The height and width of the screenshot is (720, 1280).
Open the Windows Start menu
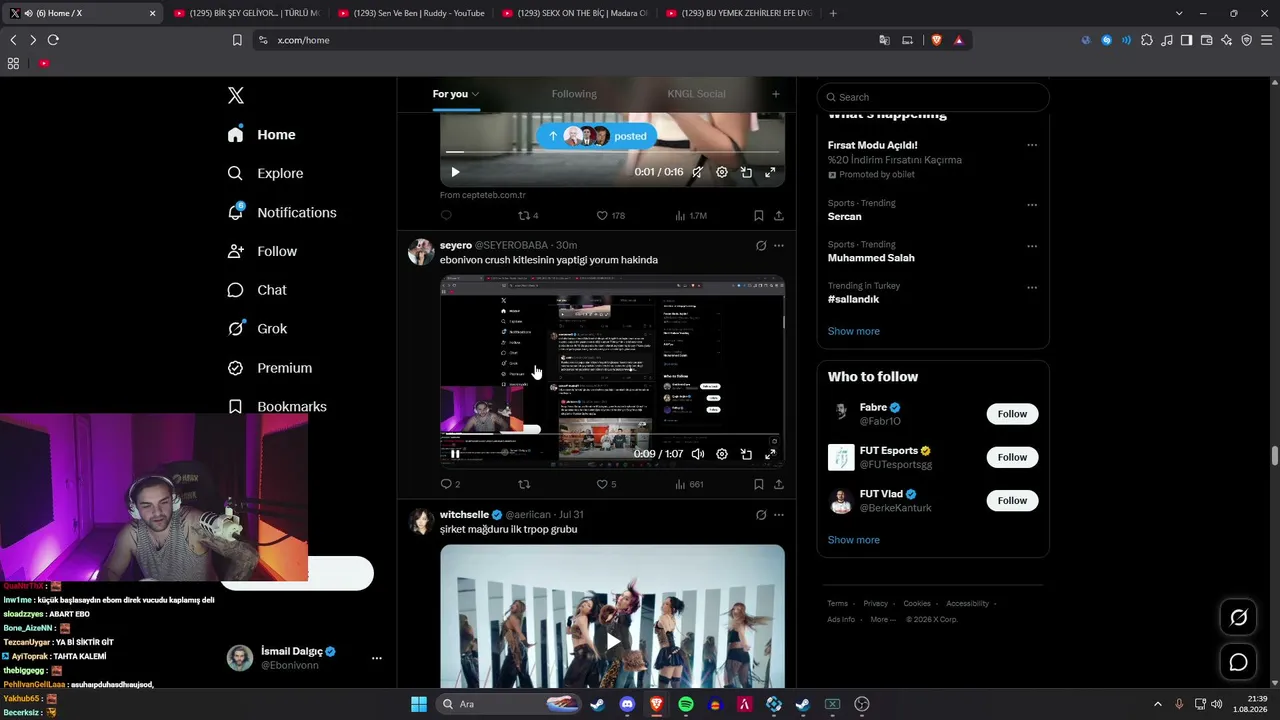tap(419, 704)
